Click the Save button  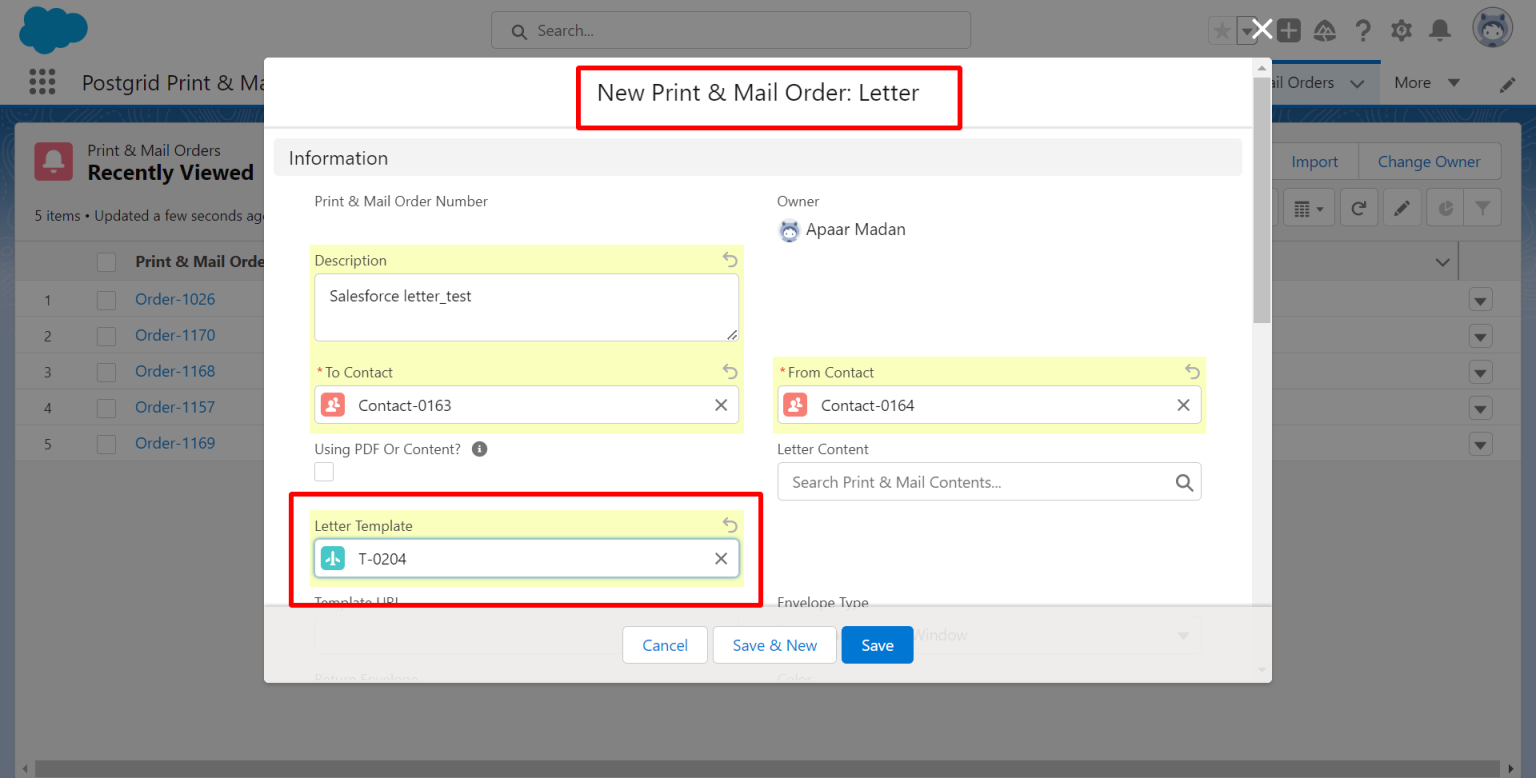click(x=877, y=645)
